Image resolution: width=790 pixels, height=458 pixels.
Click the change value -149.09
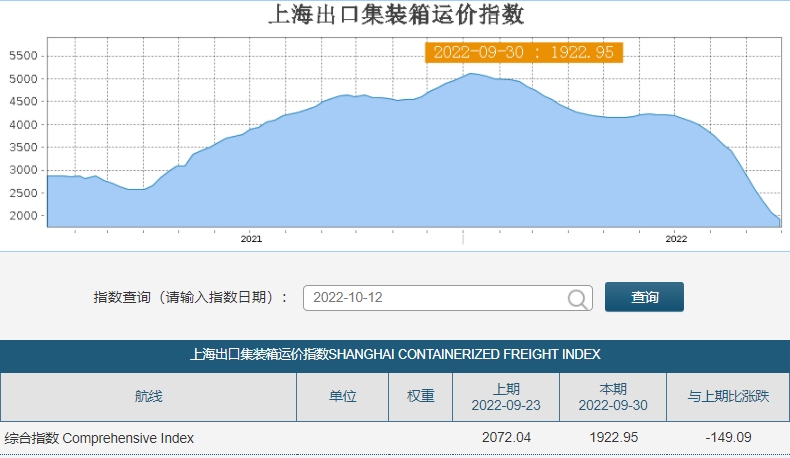pyautogui.click(x=728, y=438)
